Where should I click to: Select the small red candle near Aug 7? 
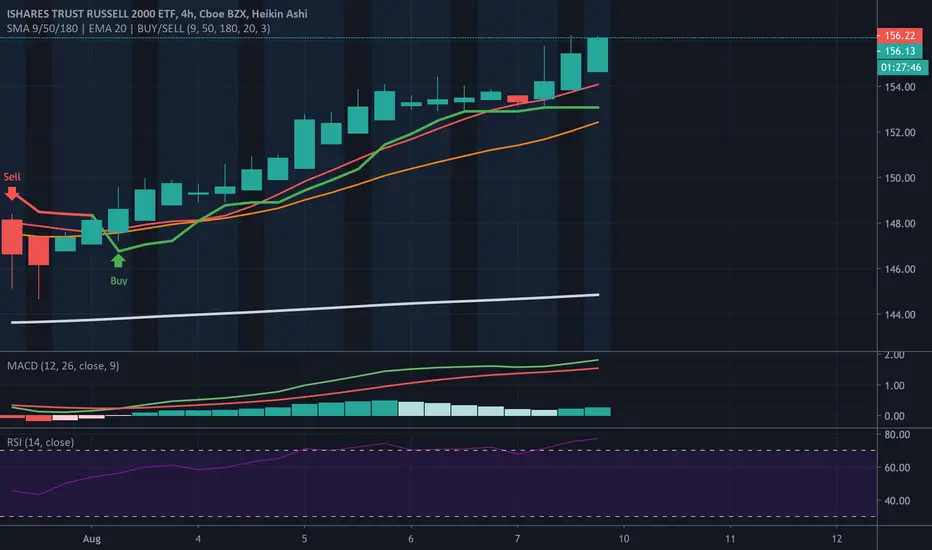click(517, 99)
